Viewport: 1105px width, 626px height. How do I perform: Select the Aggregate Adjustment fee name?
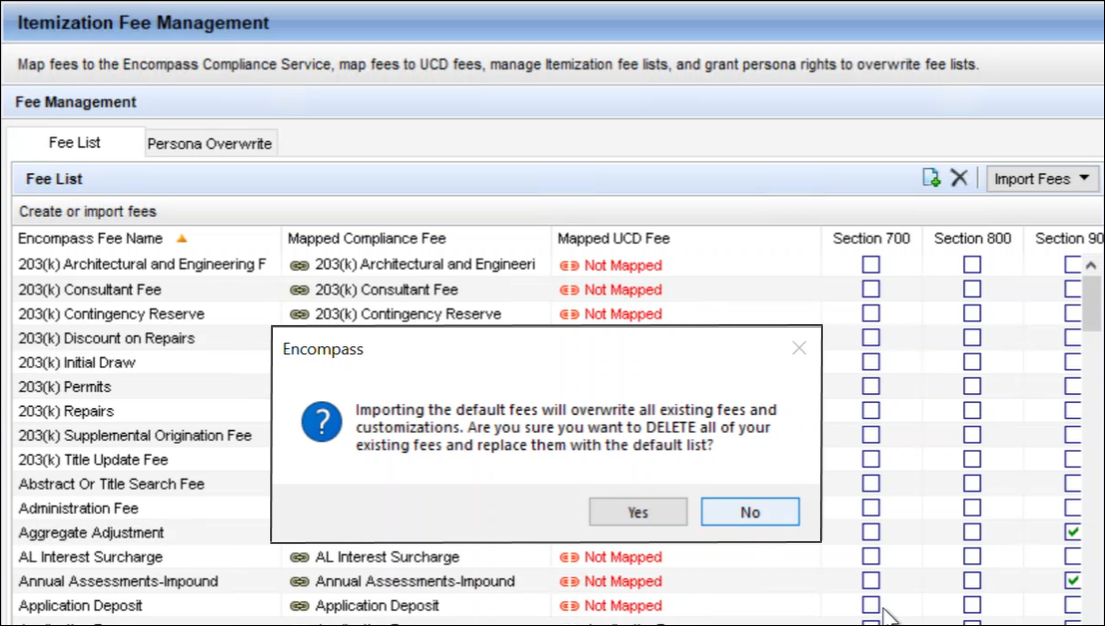91,533
